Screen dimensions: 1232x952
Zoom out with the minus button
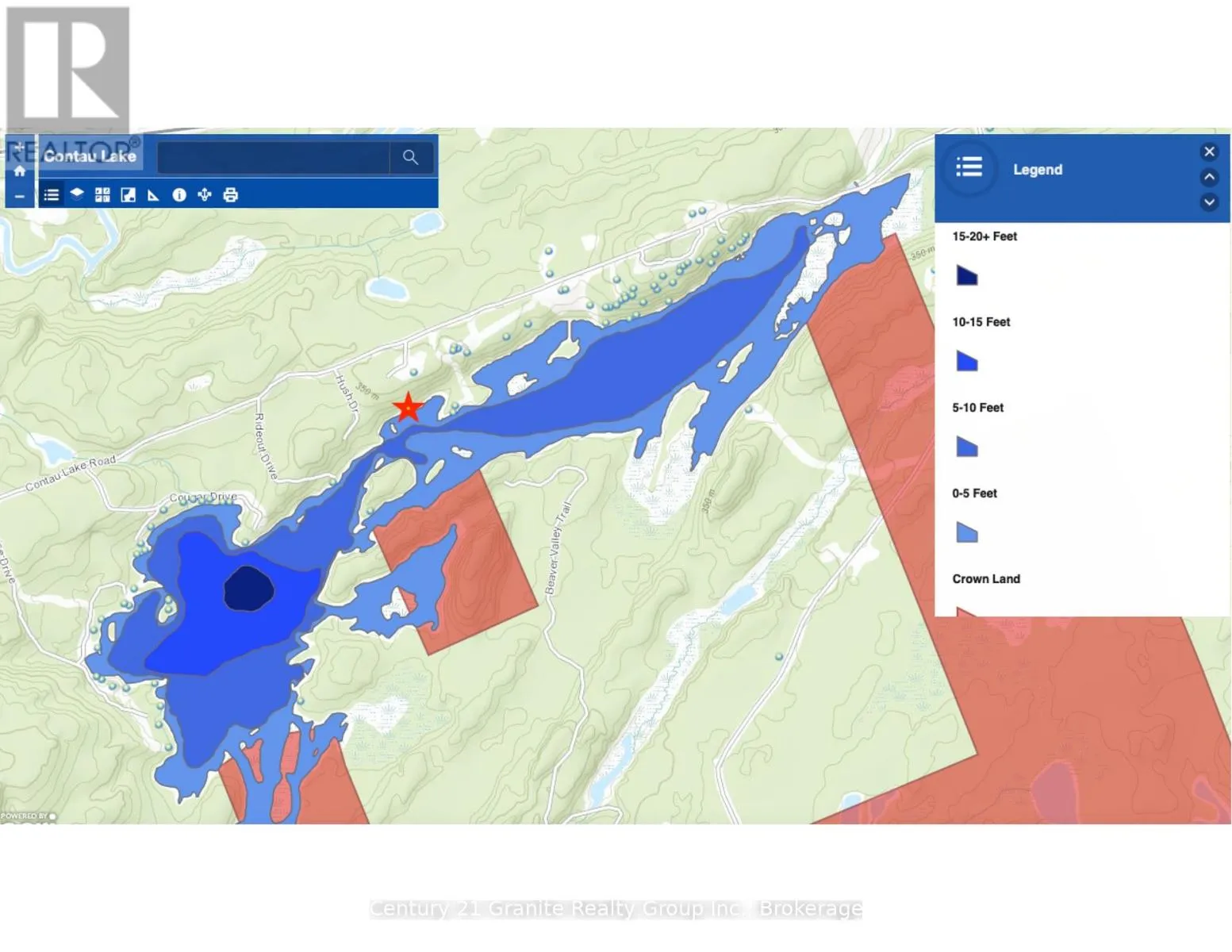20,196
